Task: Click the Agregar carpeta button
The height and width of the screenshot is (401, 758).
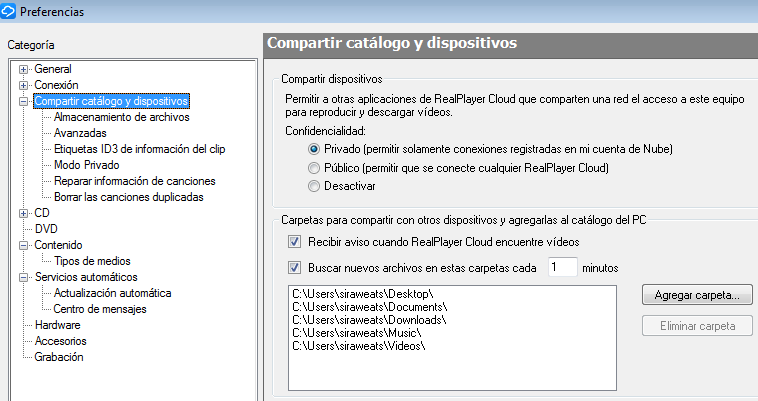Action: tap(697, 295)
